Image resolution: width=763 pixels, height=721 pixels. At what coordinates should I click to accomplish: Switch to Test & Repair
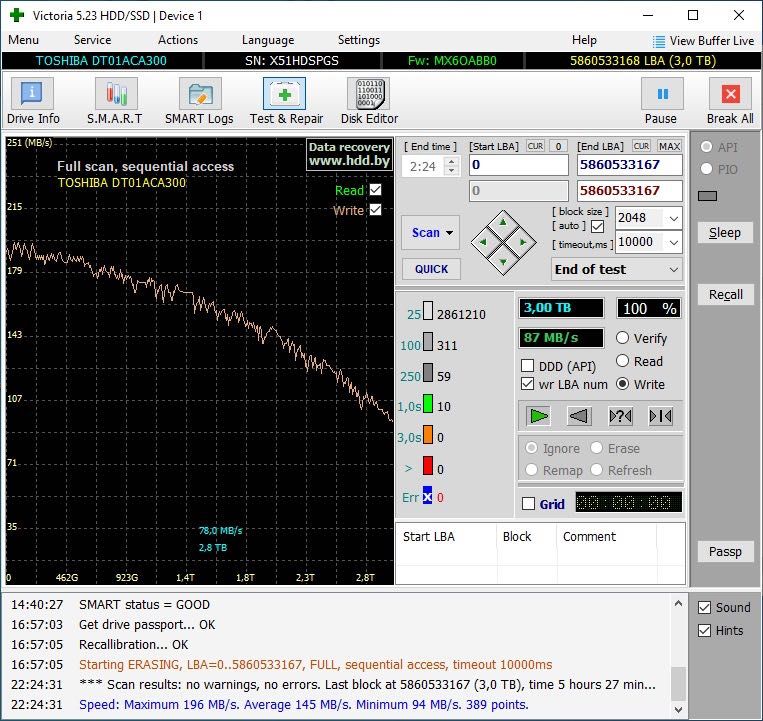pyautogui.click(x=286, y=101)
